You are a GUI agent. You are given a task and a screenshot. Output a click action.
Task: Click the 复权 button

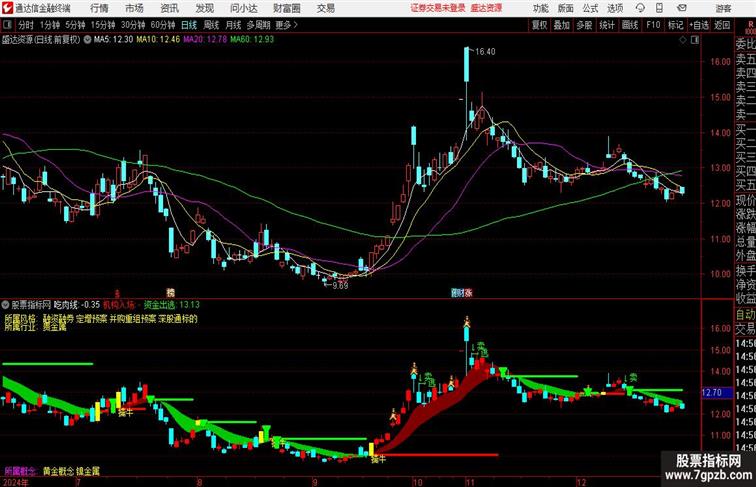click(x=539, y=25)
